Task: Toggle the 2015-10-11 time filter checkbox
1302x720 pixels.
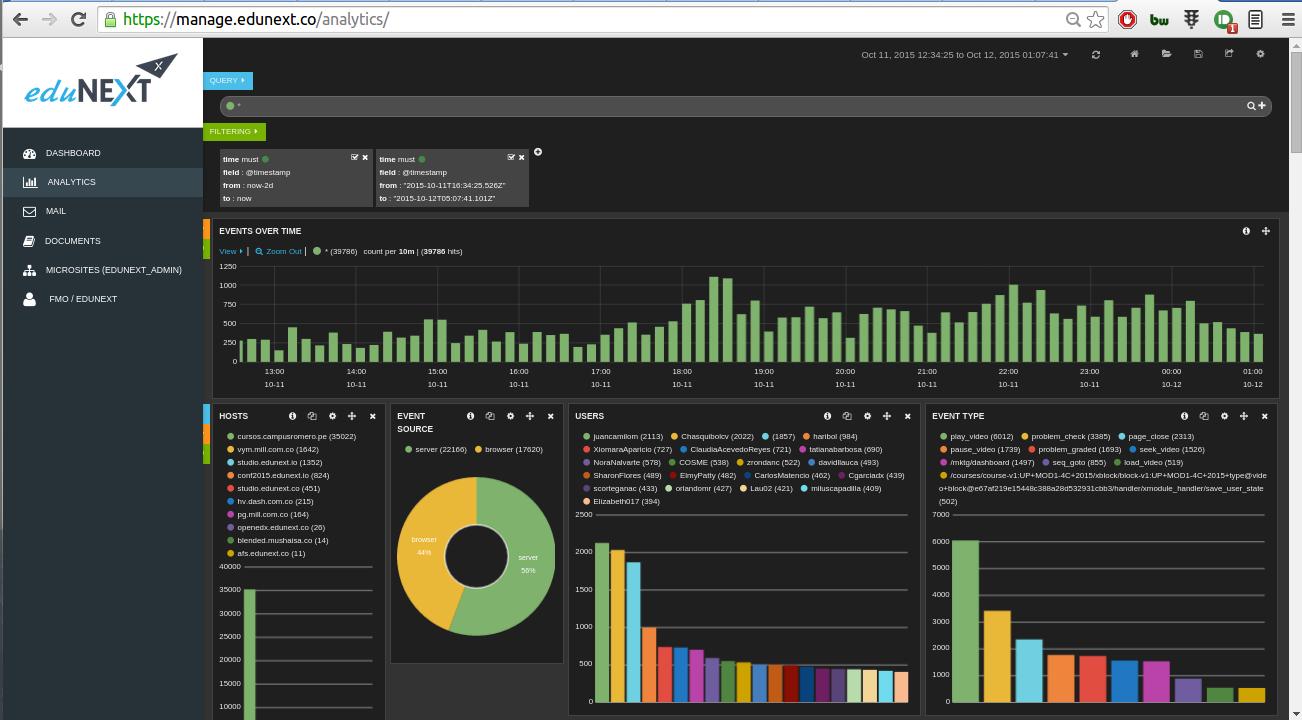Action: click(x=511, y=157)
